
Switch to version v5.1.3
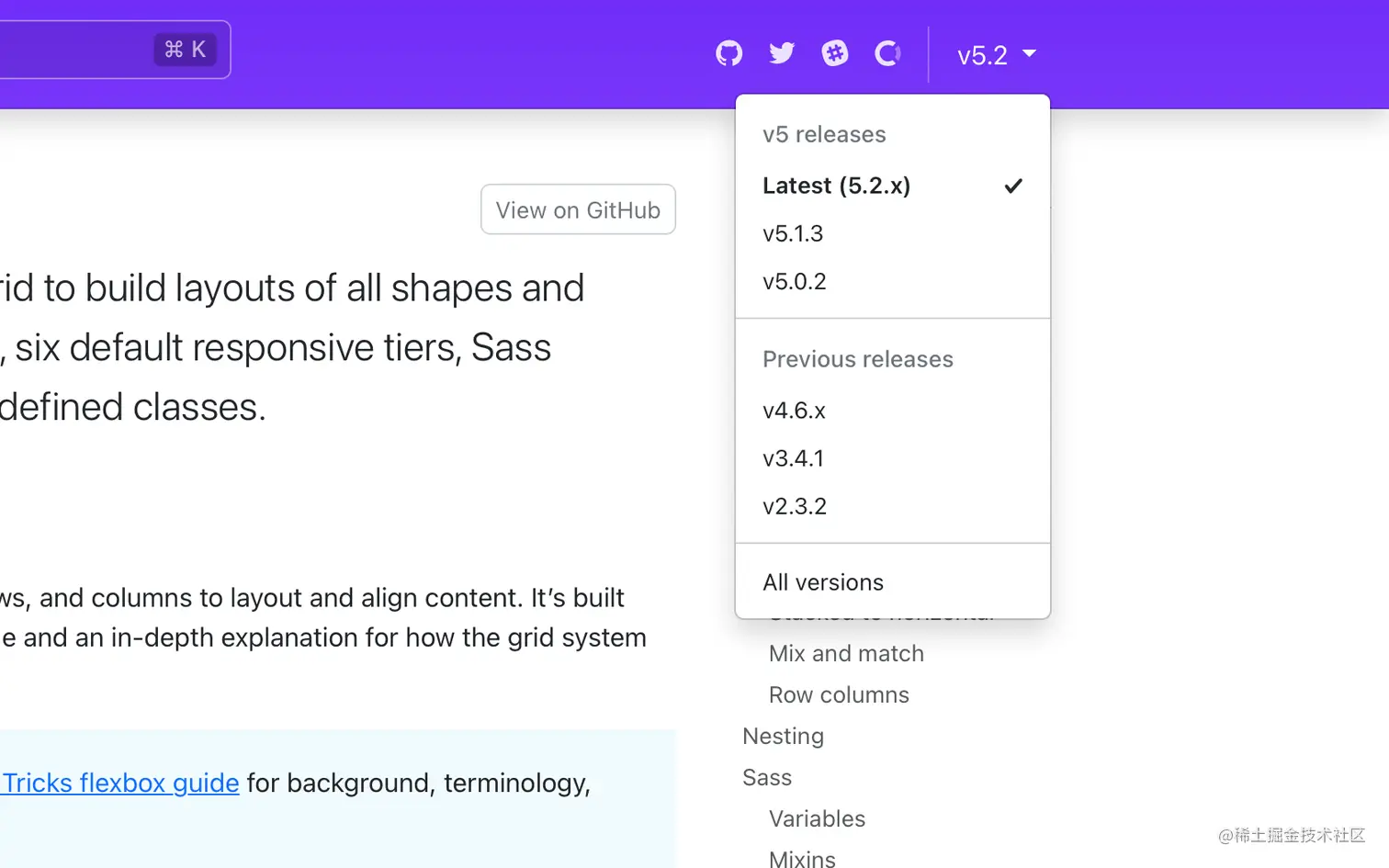793,233
